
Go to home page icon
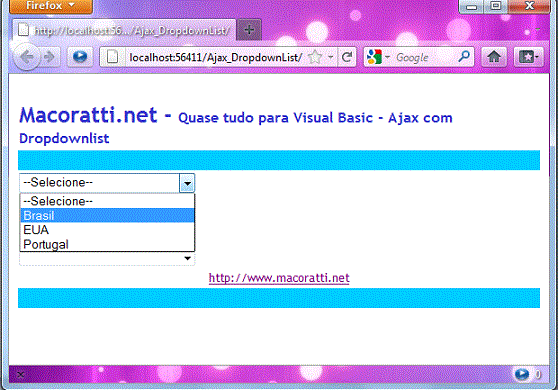(x=494, y=57)
